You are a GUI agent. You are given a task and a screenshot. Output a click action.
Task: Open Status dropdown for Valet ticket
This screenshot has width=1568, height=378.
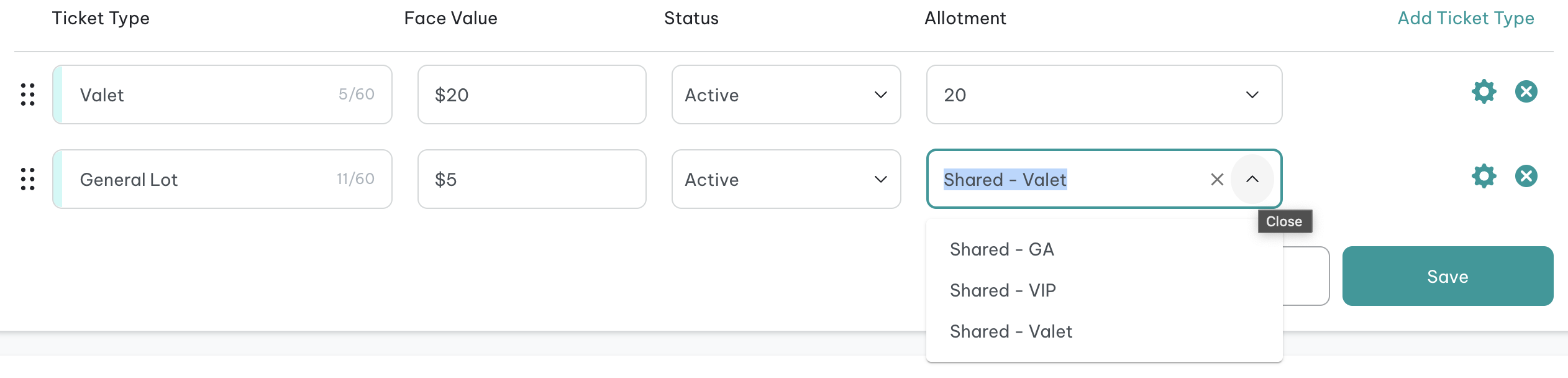click(x=786, y=94)
